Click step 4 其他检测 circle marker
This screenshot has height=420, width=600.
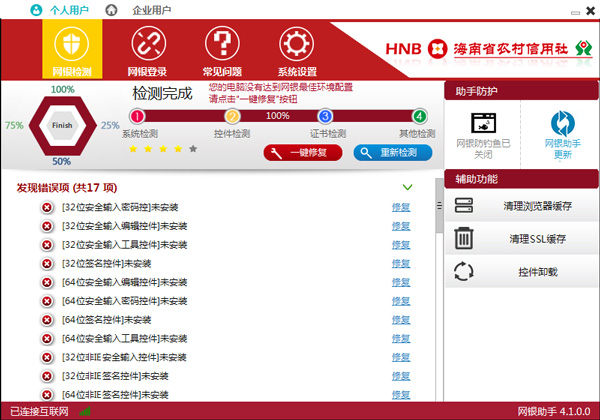[419, 116]
